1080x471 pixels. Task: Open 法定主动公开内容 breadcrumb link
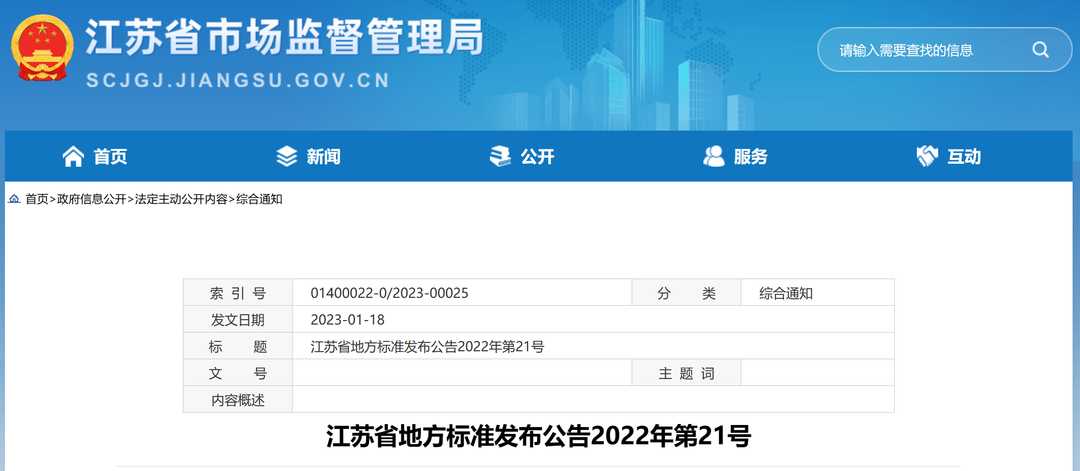coord(180,200)
